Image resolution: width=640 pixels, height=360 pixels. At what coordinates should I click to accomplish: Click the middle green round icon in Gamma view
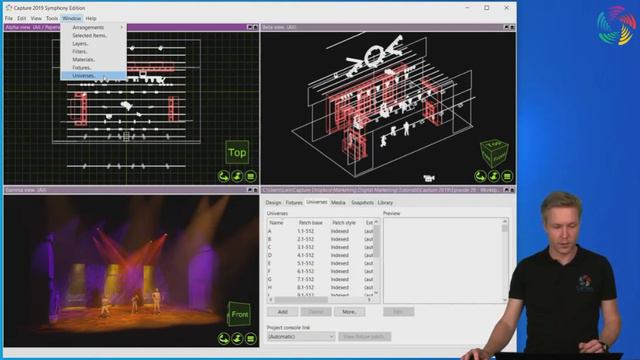[x=237, y=338]
